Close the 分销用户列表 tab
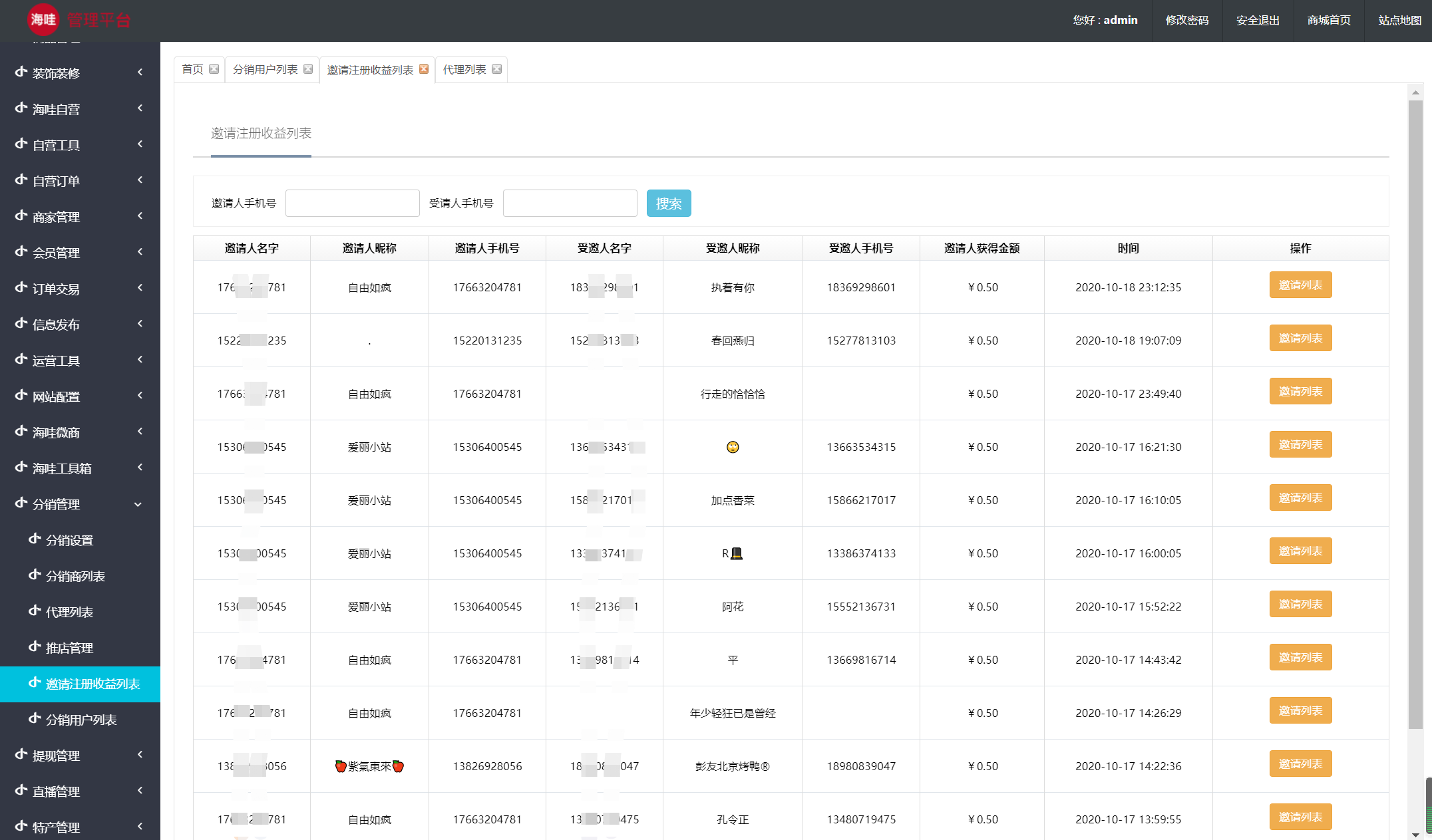The image size is (1432, 840). (308, 69)
